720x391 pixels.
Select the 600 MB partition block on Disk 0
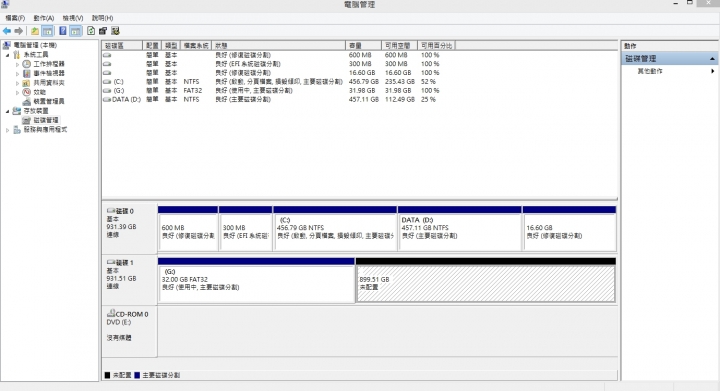188,228
